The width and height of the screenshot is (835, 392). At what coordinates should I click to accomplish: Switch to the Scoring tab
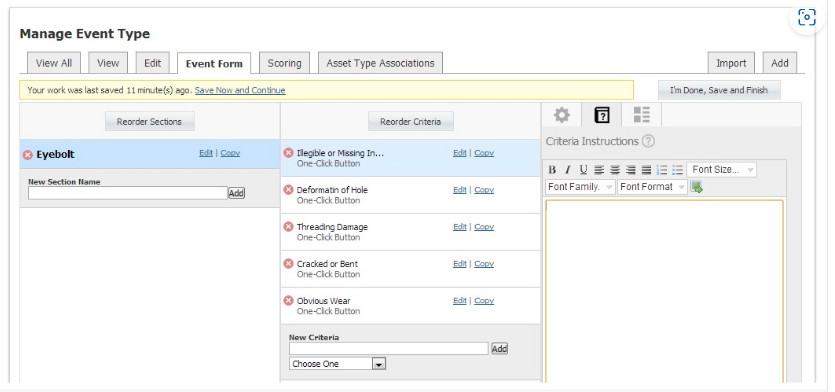284,63
